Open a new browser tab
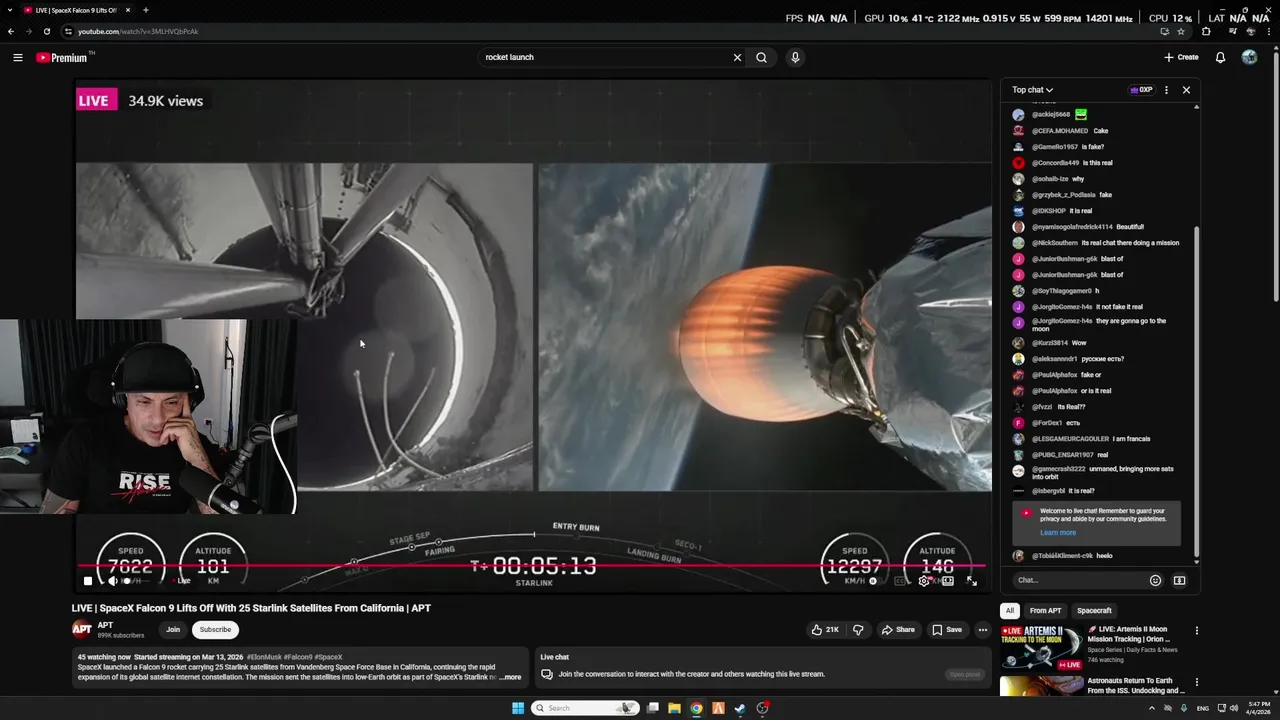The width and height of the screenshot is (1280, 720). click(146, 10)
